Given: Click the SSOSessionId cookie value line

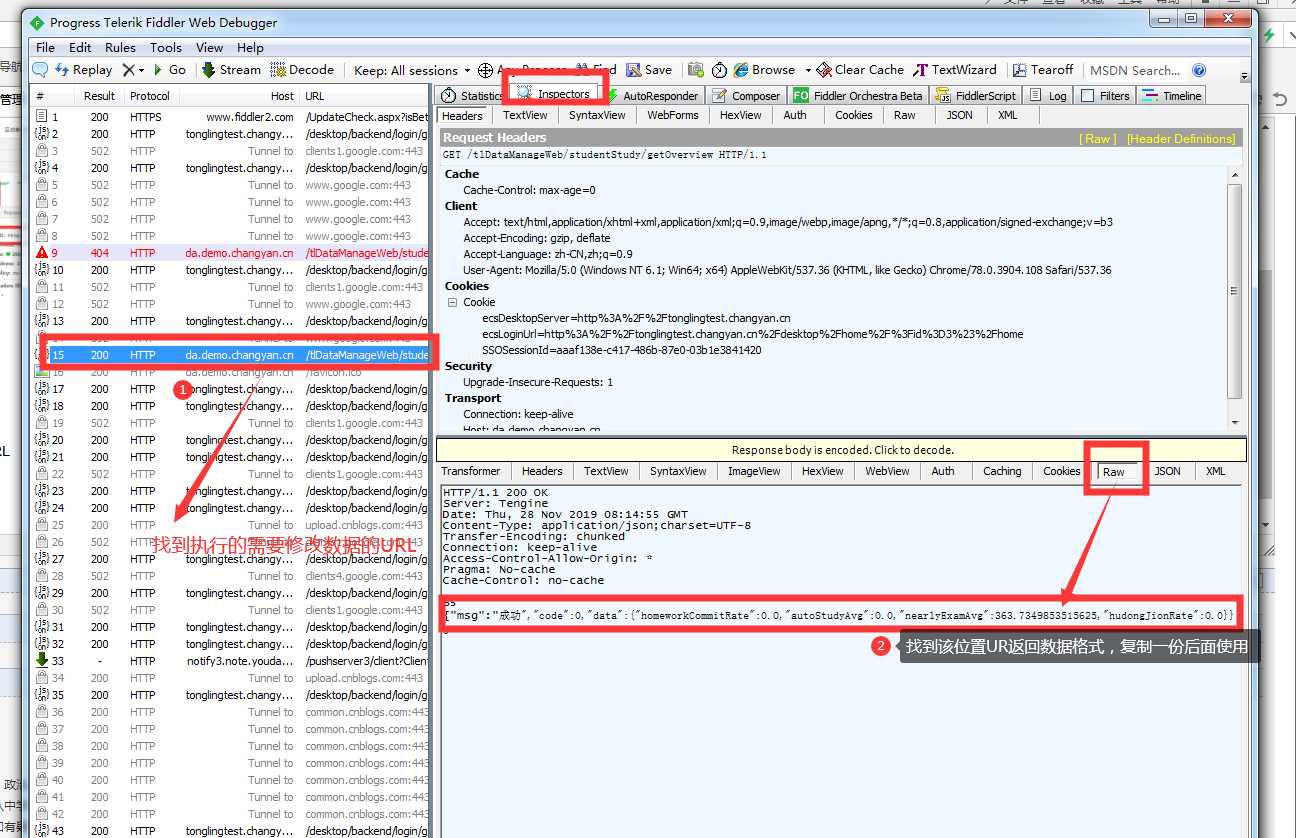Looking at the screenshot, I should click(621, 350).
